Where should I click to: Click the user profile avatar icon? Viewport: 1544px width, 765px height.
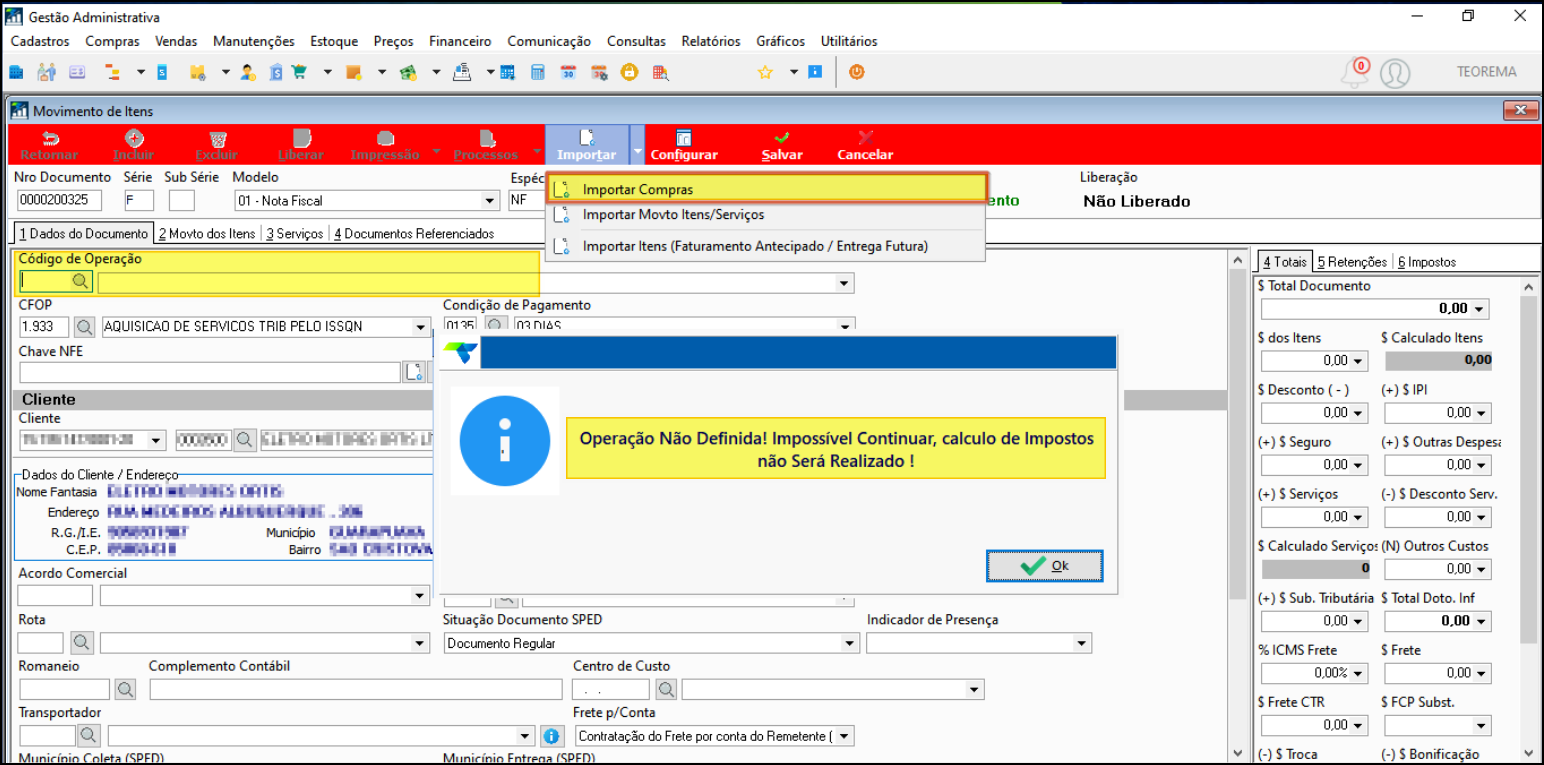tap(1395, 73)
